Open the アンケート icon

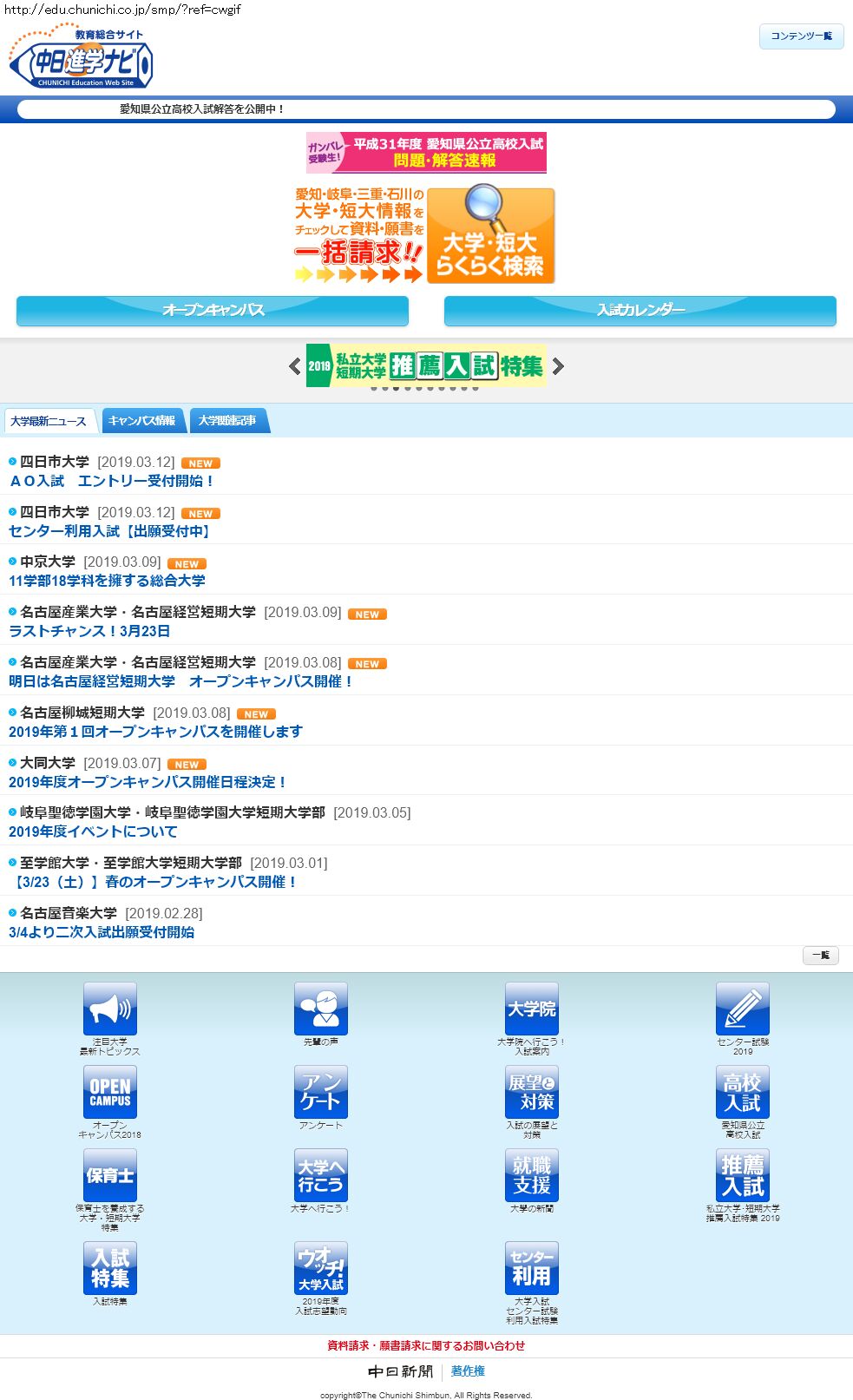[x=320, y=1092]
